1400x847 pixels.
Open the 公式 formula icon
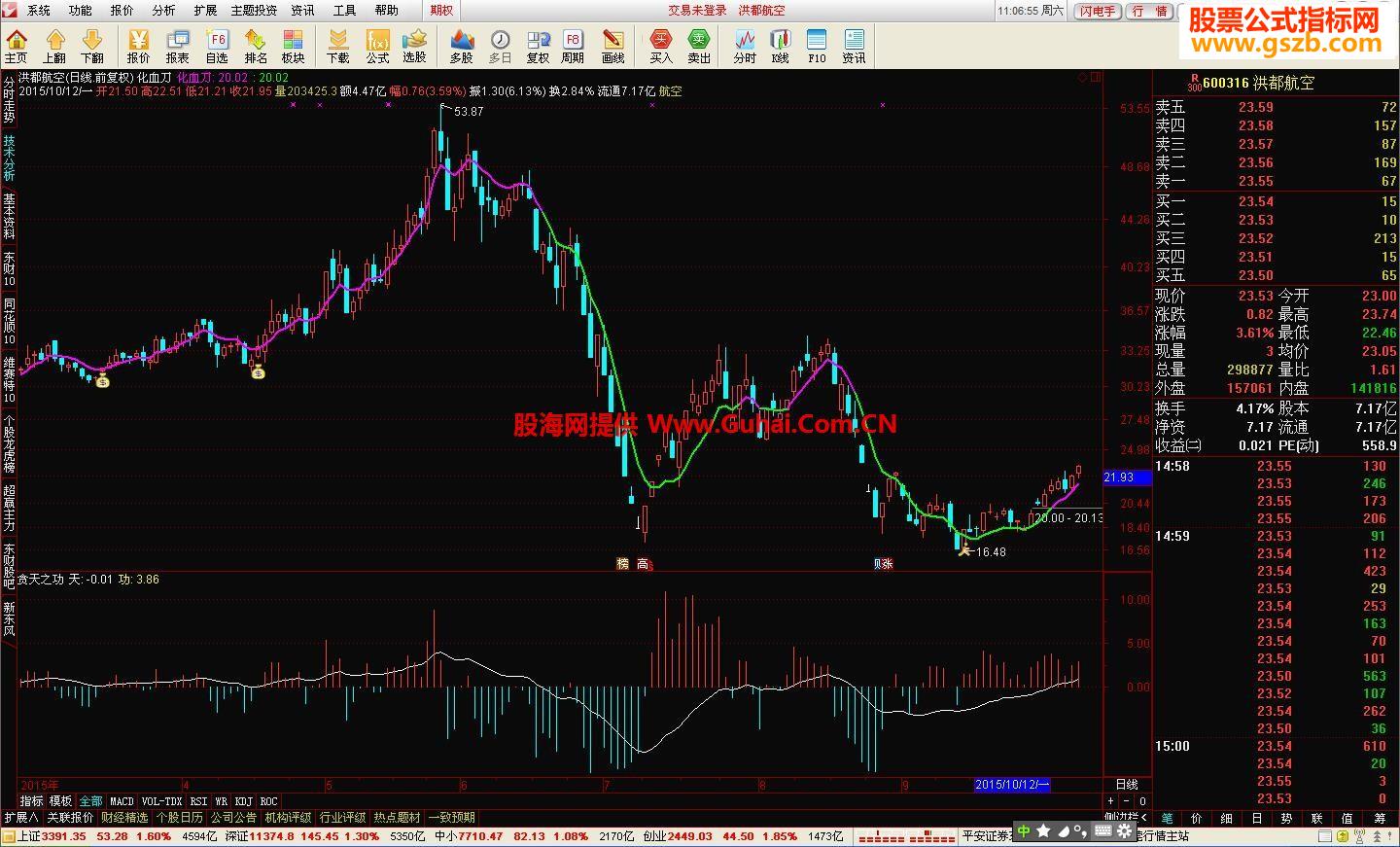point(377,45)
